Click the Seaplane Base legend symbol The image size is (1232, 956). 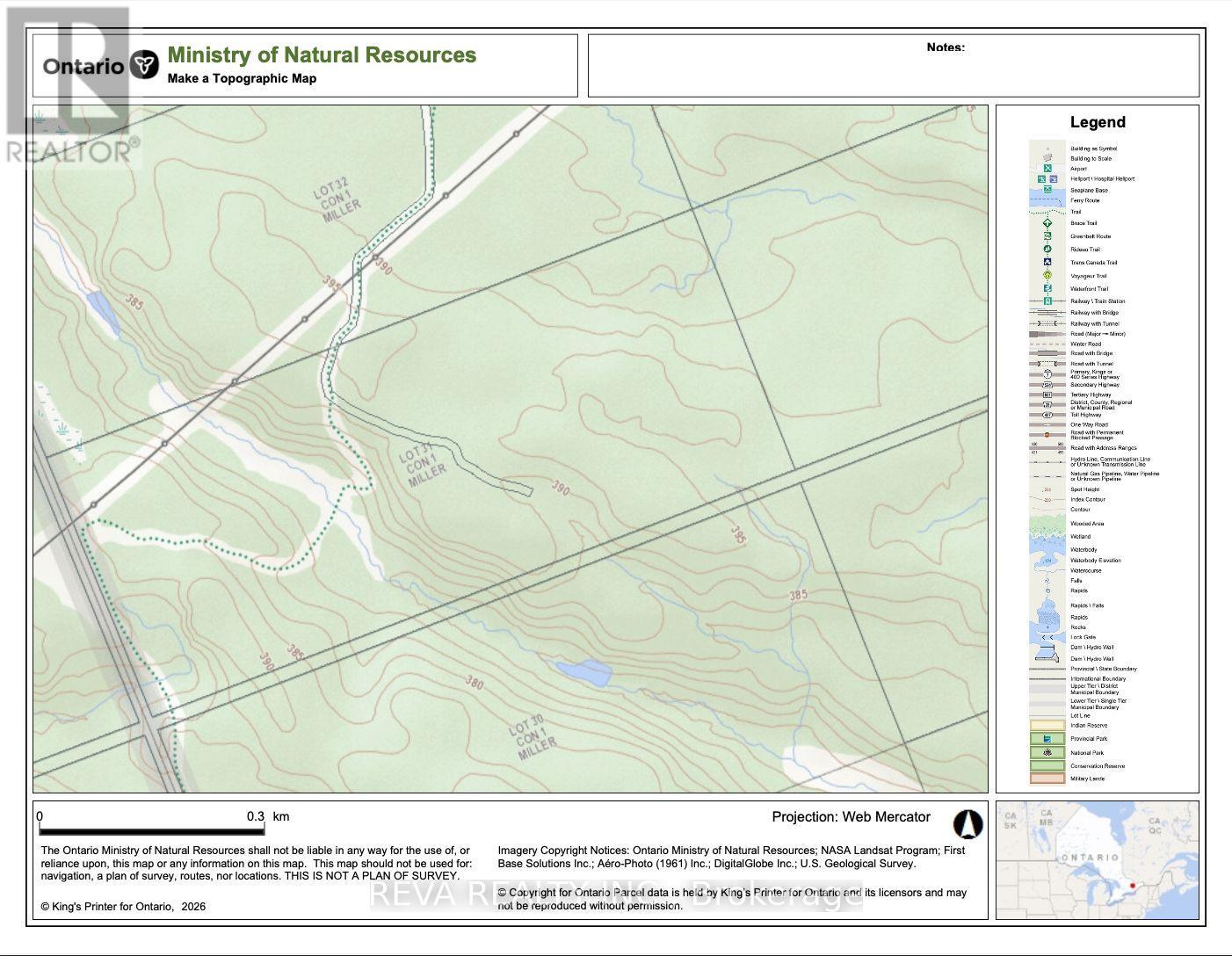tap(1047, 190)
